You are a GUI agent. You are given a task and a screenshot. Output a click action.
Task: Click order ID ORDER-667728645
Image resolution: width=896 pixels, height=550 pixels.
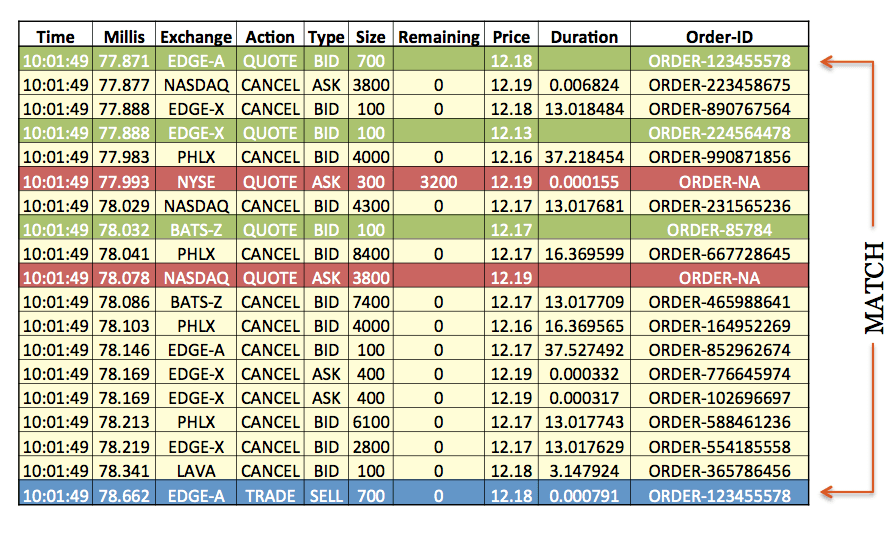[x=719, y=254]
